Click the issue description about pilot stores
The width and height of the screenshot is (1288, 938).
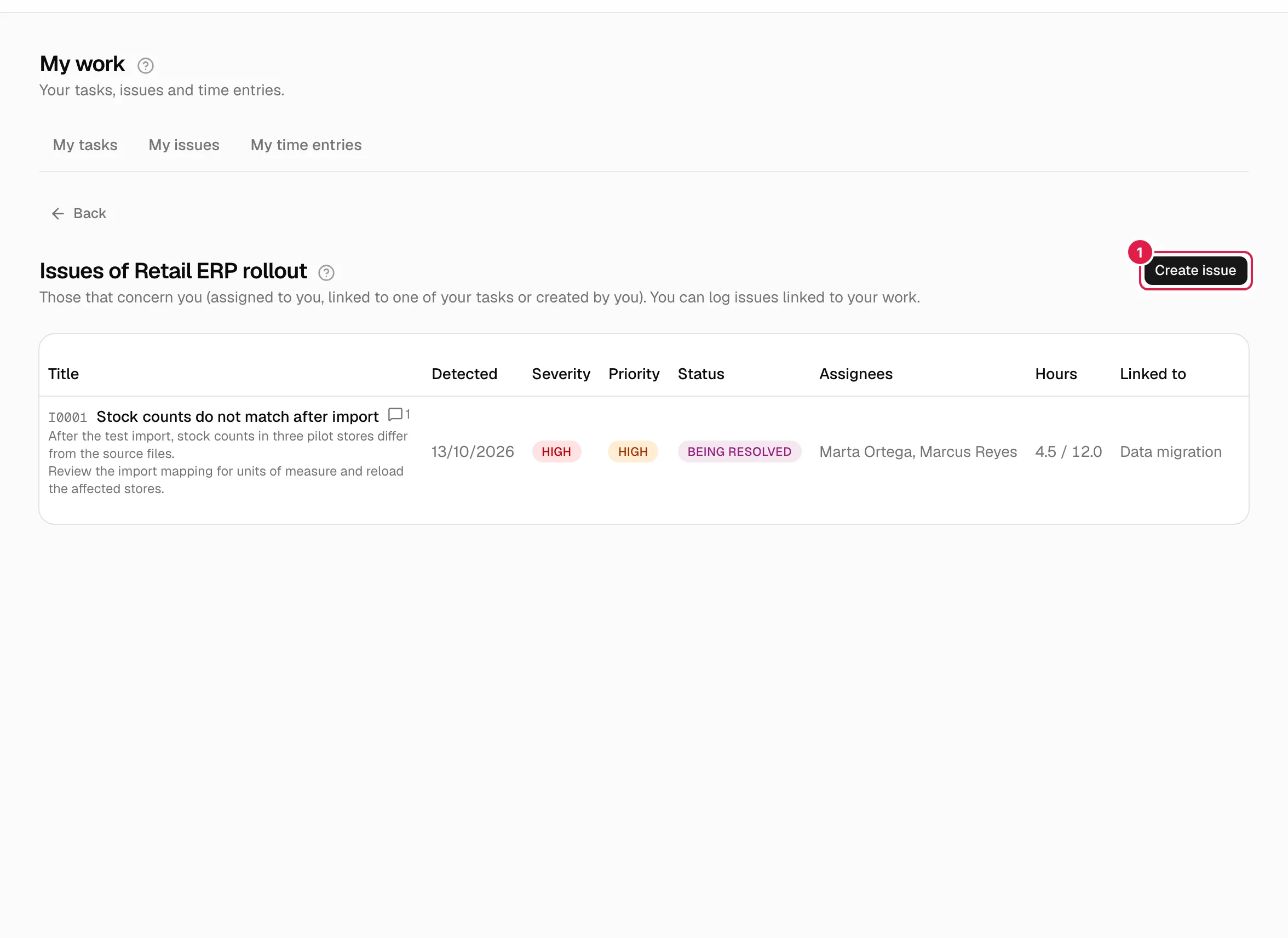(228, 445)
